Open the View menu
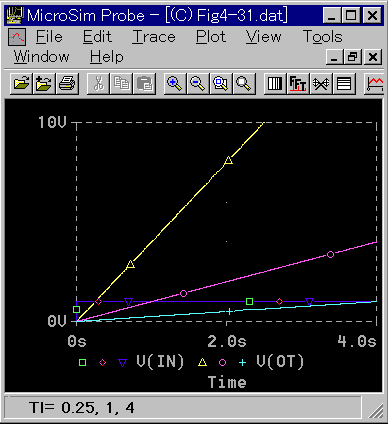 [x=264, y=37]
